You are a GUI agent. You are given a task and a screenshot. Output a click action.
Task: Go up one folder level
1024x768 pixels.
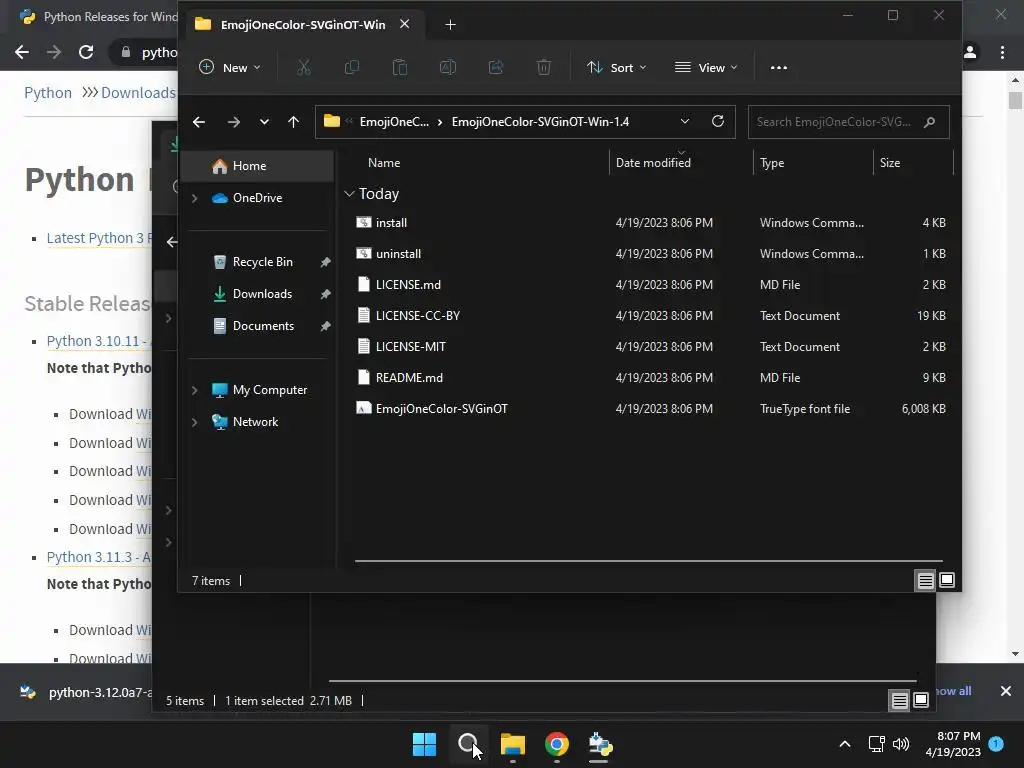(x=293, y=121)
